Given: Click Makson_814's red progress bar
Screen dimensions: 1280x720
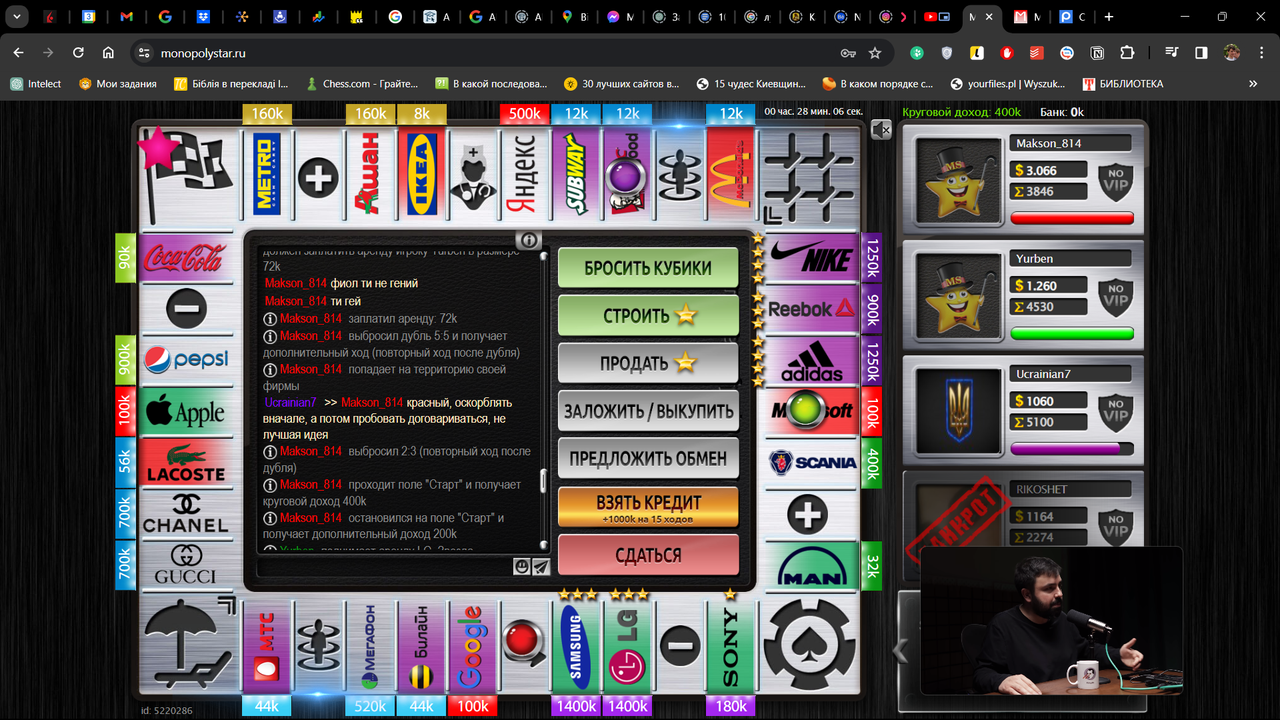Looking at the screenshot, I should 1072,218.
